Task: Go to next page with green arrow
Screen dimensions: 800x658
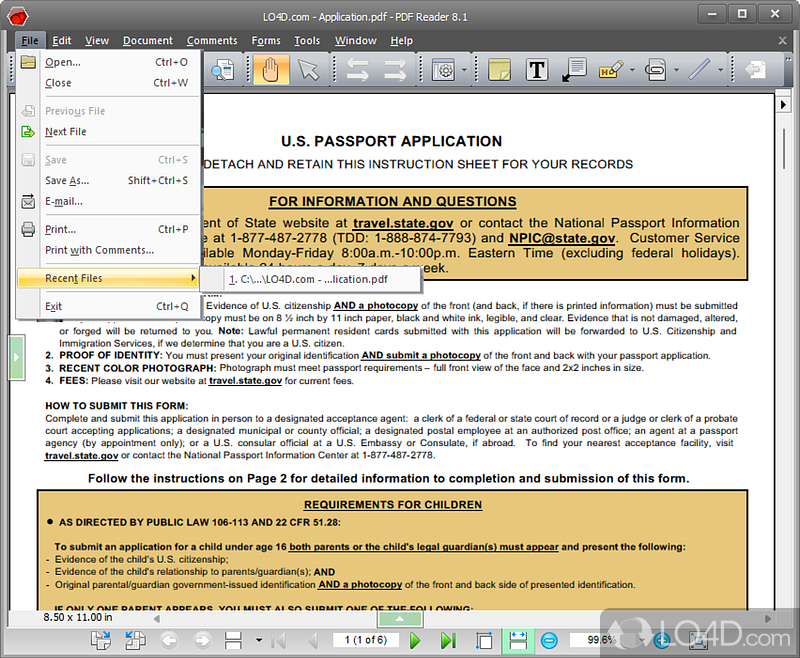Action: click(x=415, y=640)
